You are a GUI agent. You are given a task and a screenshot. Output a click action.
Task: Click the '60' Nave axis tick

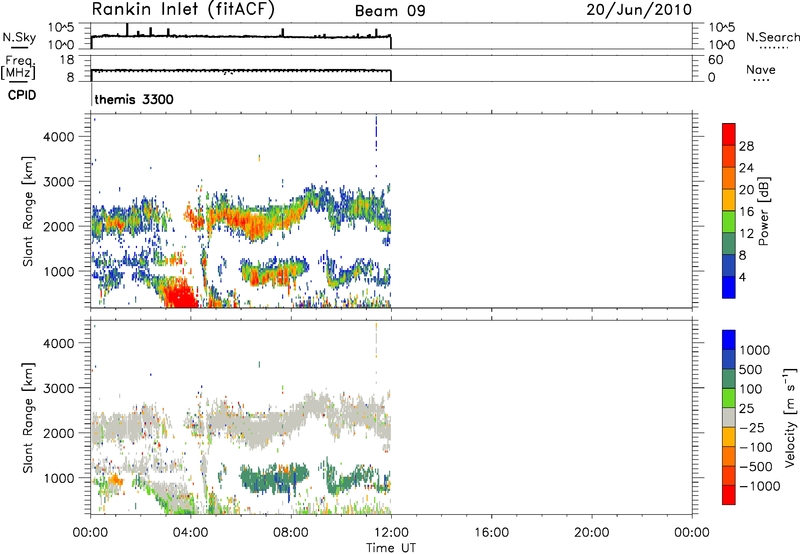click(x=716, y=60)
